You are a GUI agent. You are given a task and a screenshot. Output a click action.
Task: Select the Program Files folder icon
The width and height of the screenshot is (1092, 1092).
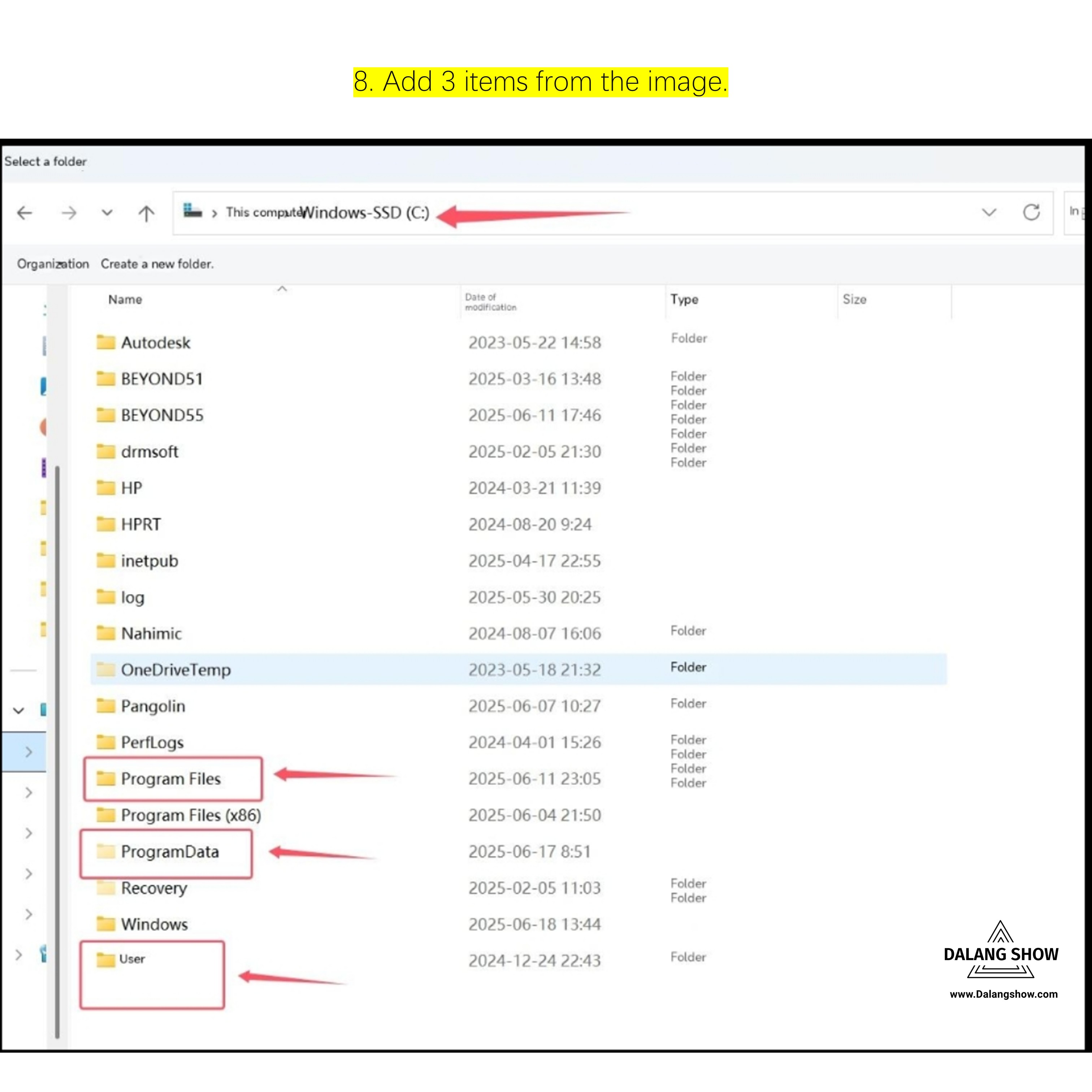click(106, 778)
